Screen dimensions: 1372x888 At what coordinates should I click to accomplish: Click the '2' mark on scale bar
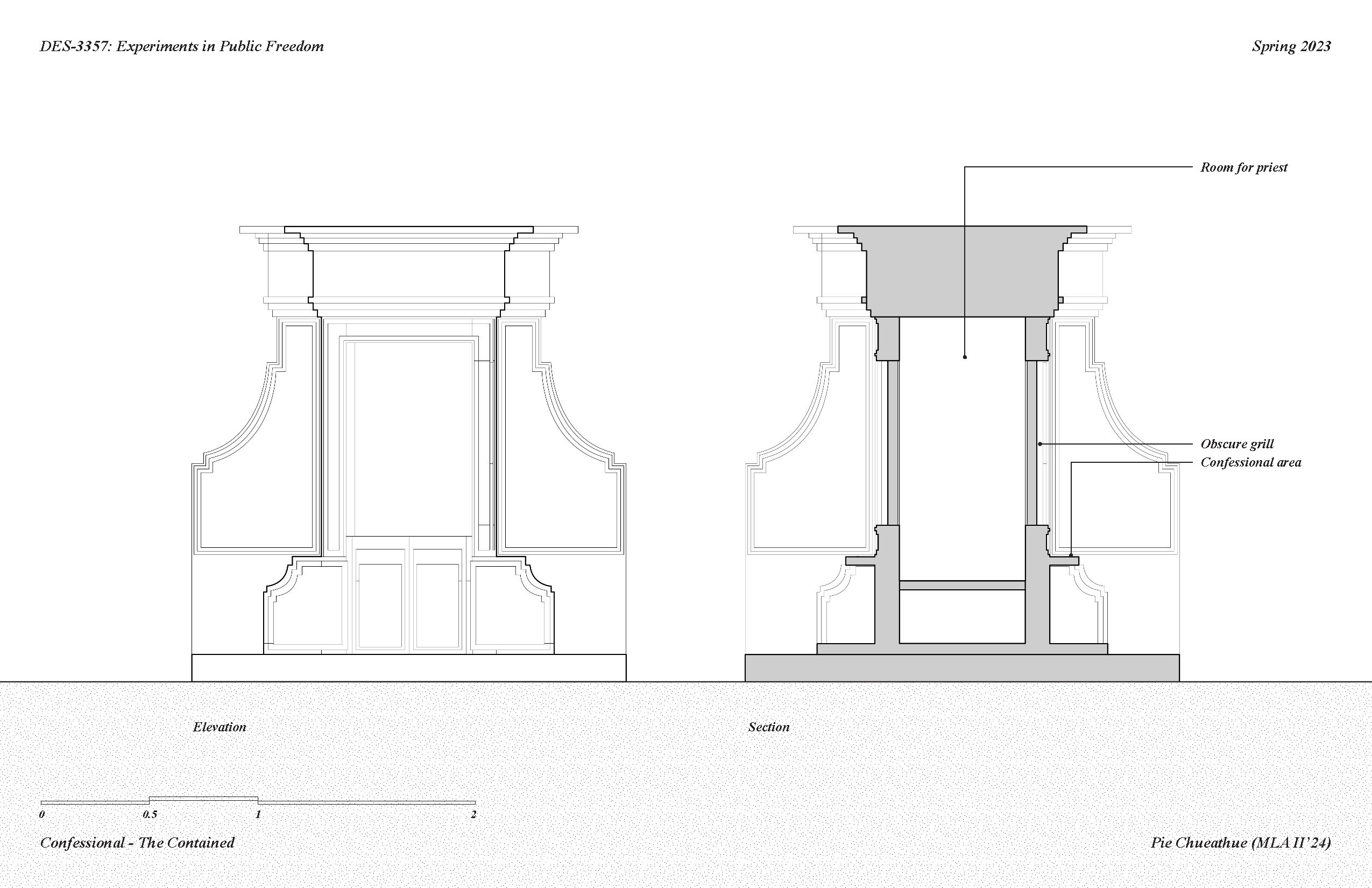(x=473, y=815)
